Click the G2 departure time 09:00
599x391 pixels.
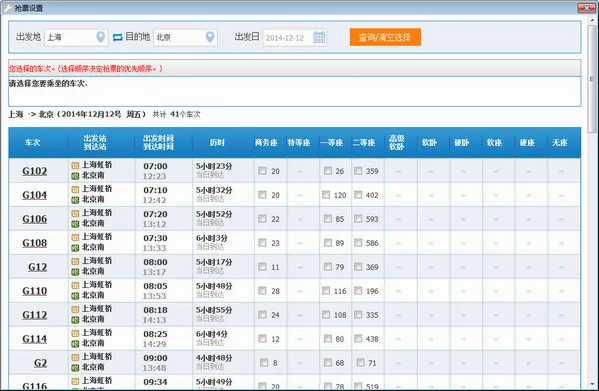[155, 358]
